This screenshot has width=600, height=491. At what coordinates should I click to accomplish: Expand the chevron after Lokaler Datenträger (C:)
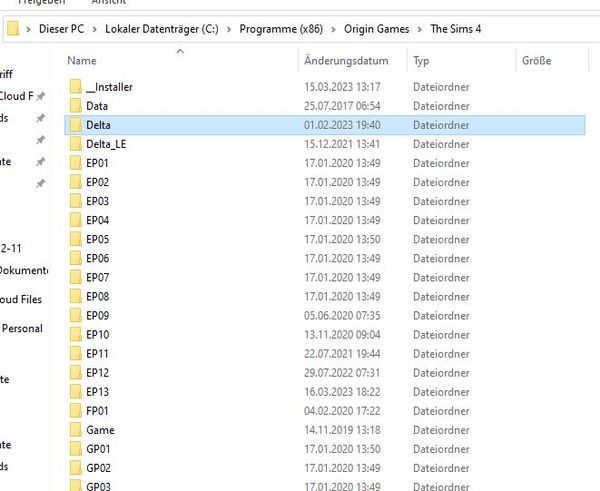(x=229, y=29)
